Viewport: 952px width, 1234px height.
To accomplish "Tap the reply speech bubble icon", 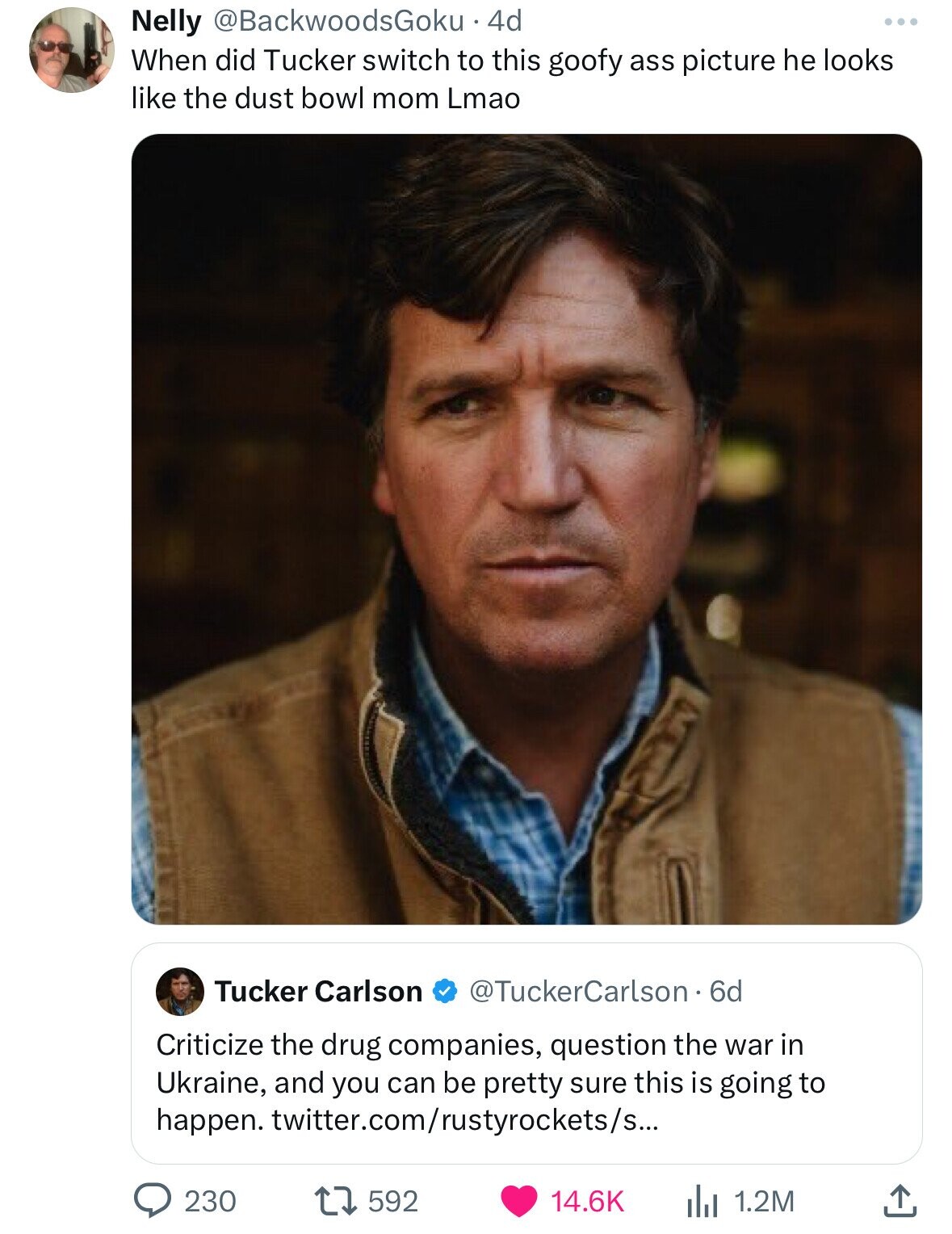I will pyautogui.click(x=150, y=1200).
